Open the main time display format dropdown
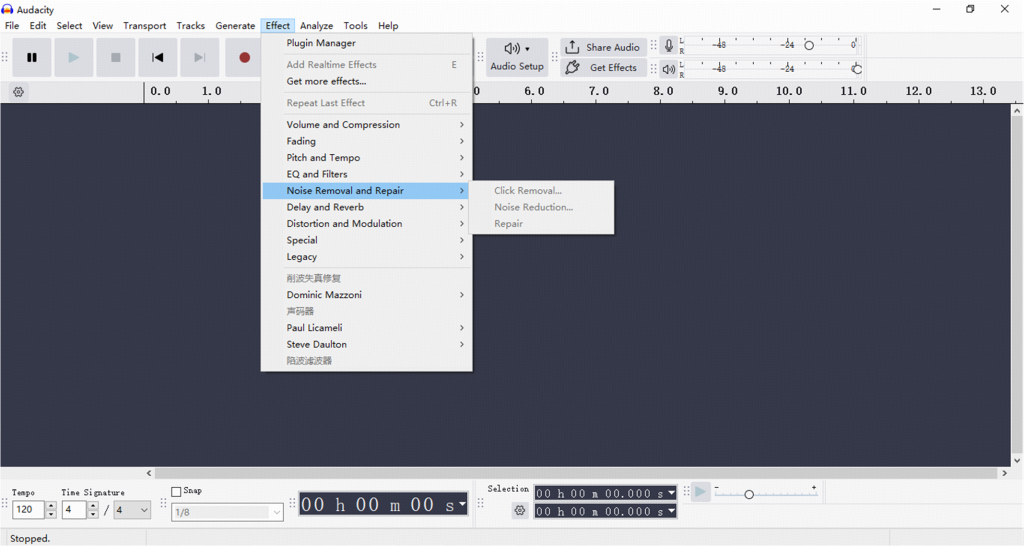The height and width of the screenshot is (546, 1024). [x=462, y=504]
